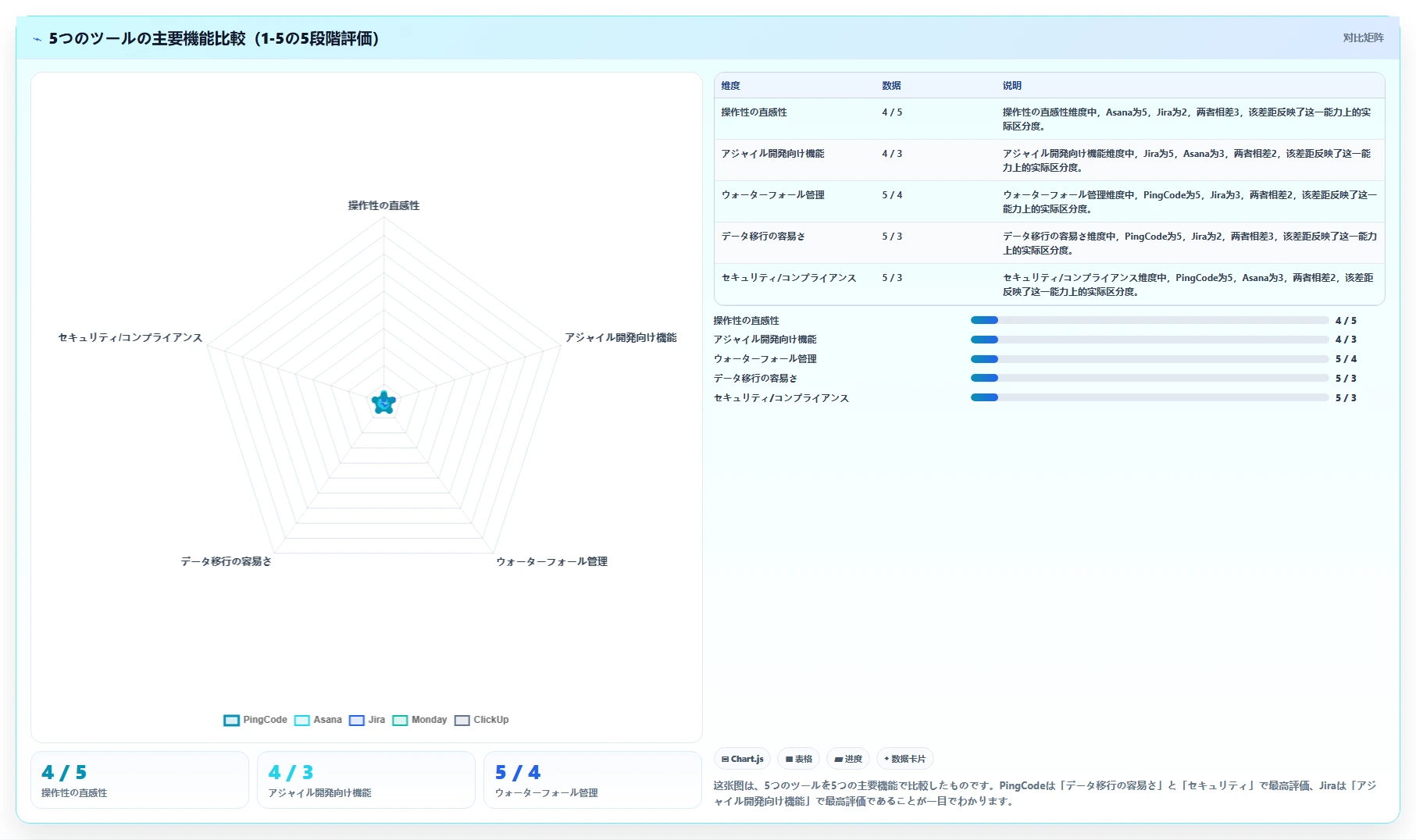Viewport: 1416px width, 840px height.
Task: Select the 操作性の直感性 table row cell
Action: click(754, 112)
